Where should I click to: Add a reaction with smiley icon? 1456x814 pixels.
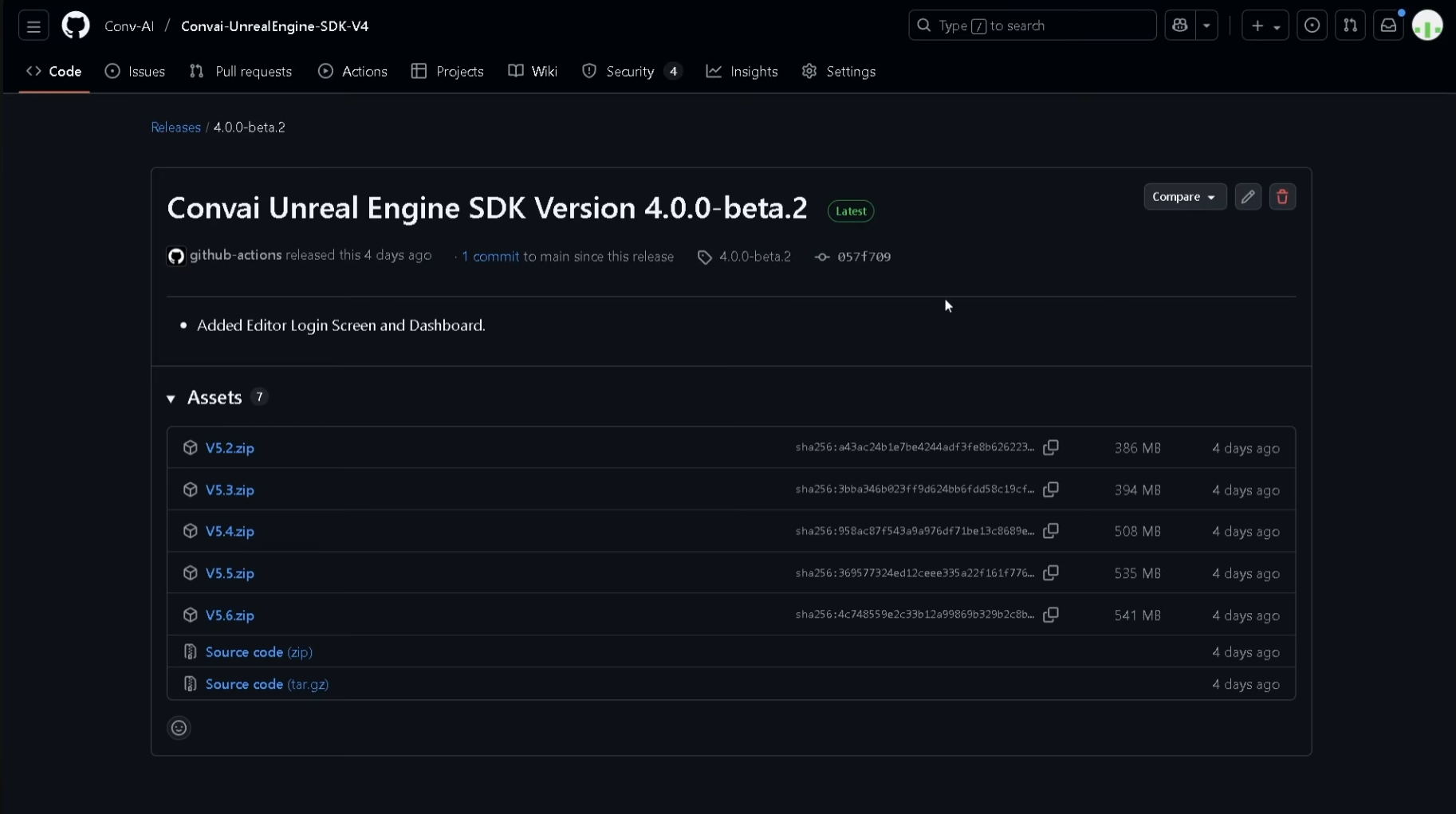[179, 728]
